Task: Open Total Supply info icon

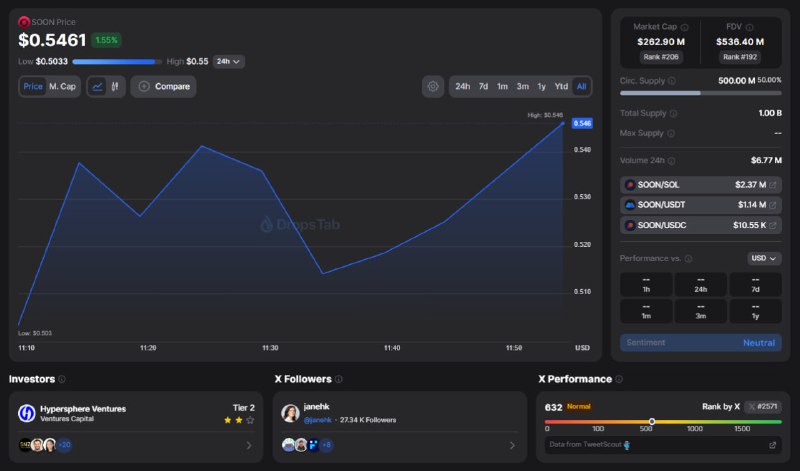Action: point(673,113)
